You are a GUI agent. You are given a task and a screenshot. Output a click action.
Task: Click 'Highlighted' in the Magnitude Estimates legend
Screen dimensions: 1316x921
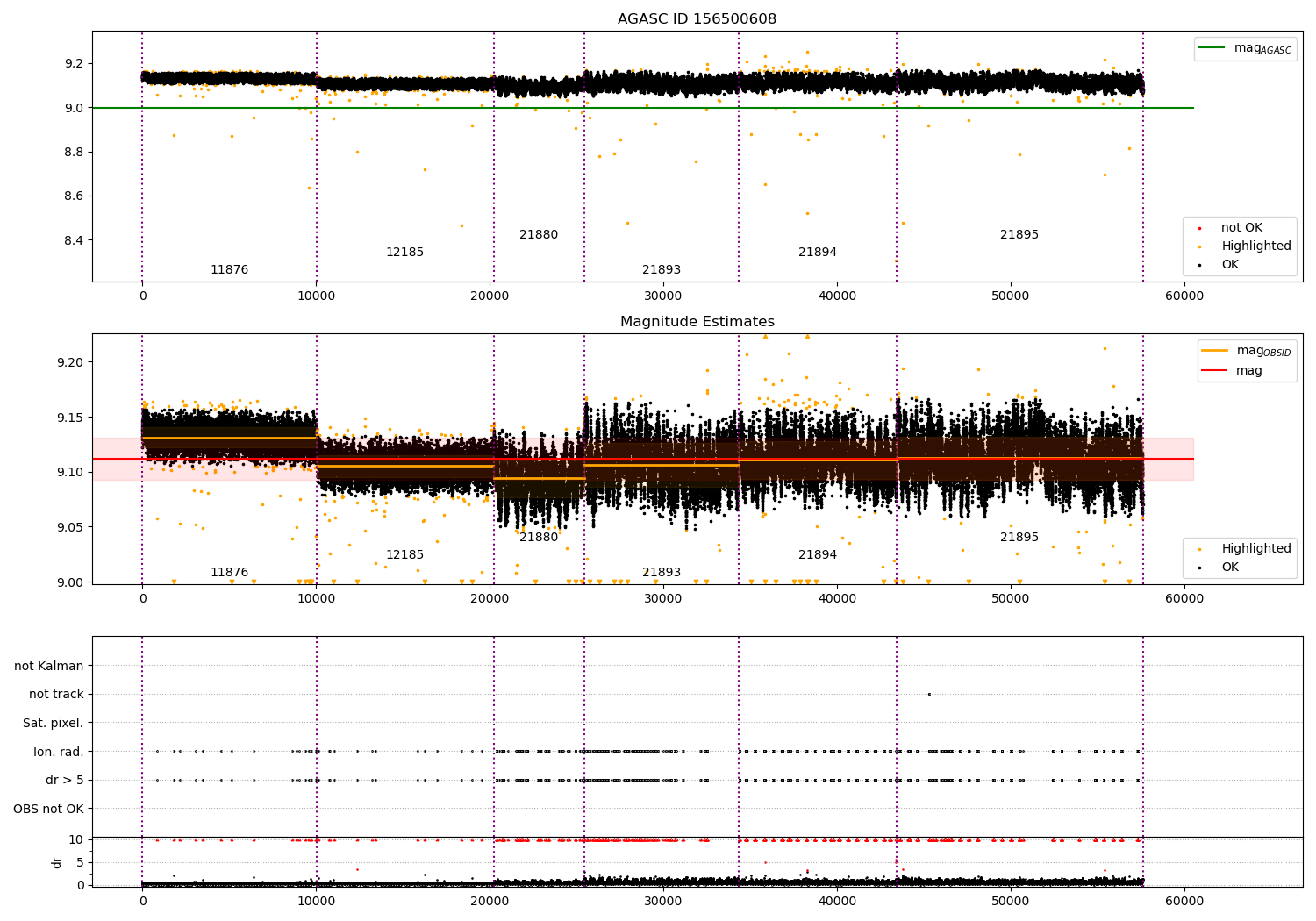1256,549
